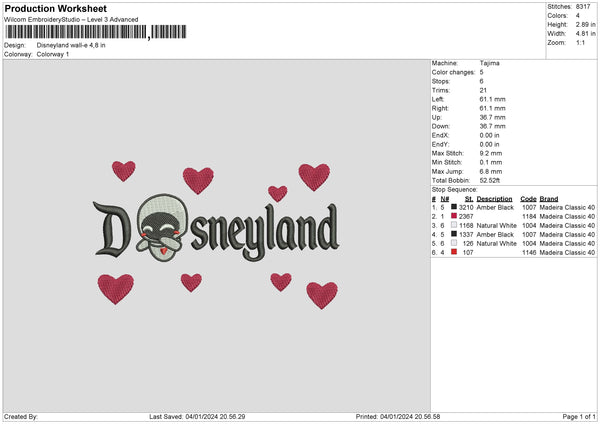Click 'Amber Black' in the 3210 stitch row

click(x=495, y=207)
